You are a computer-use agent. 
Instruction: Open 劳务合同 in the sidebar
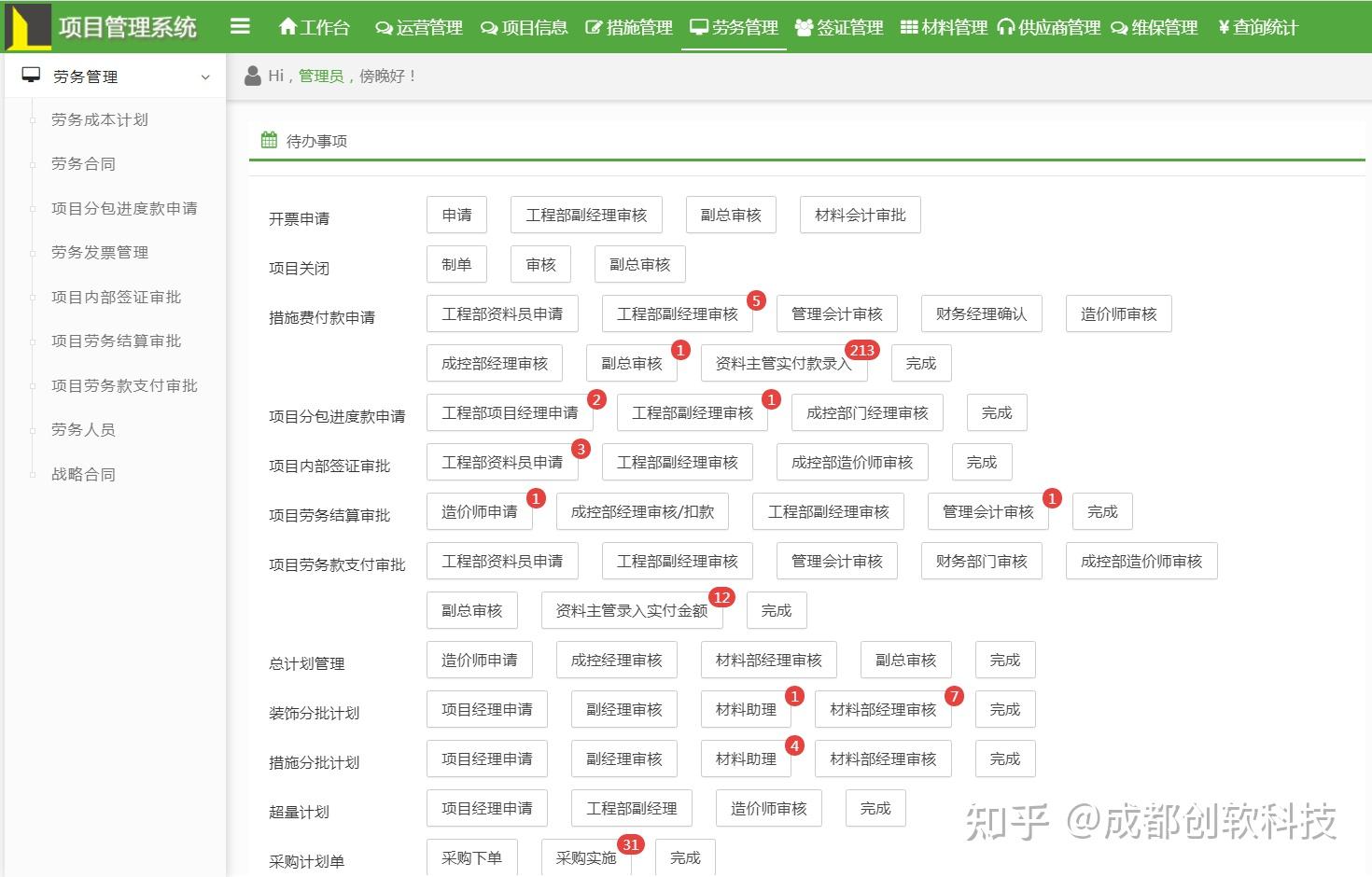tap(83, 163)
